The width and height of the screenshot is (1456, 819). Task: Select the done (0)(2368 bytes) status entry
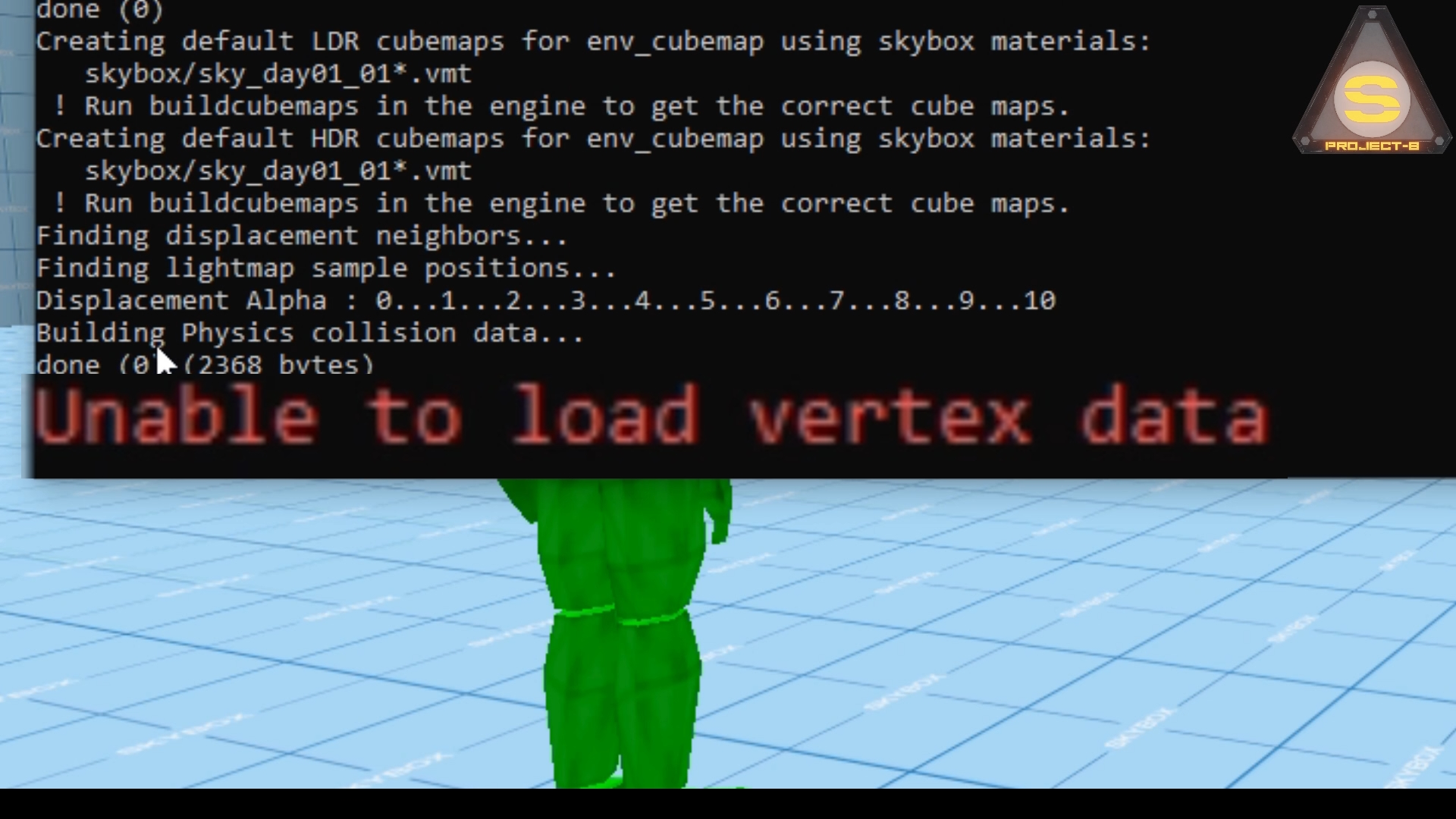[205, 365]
